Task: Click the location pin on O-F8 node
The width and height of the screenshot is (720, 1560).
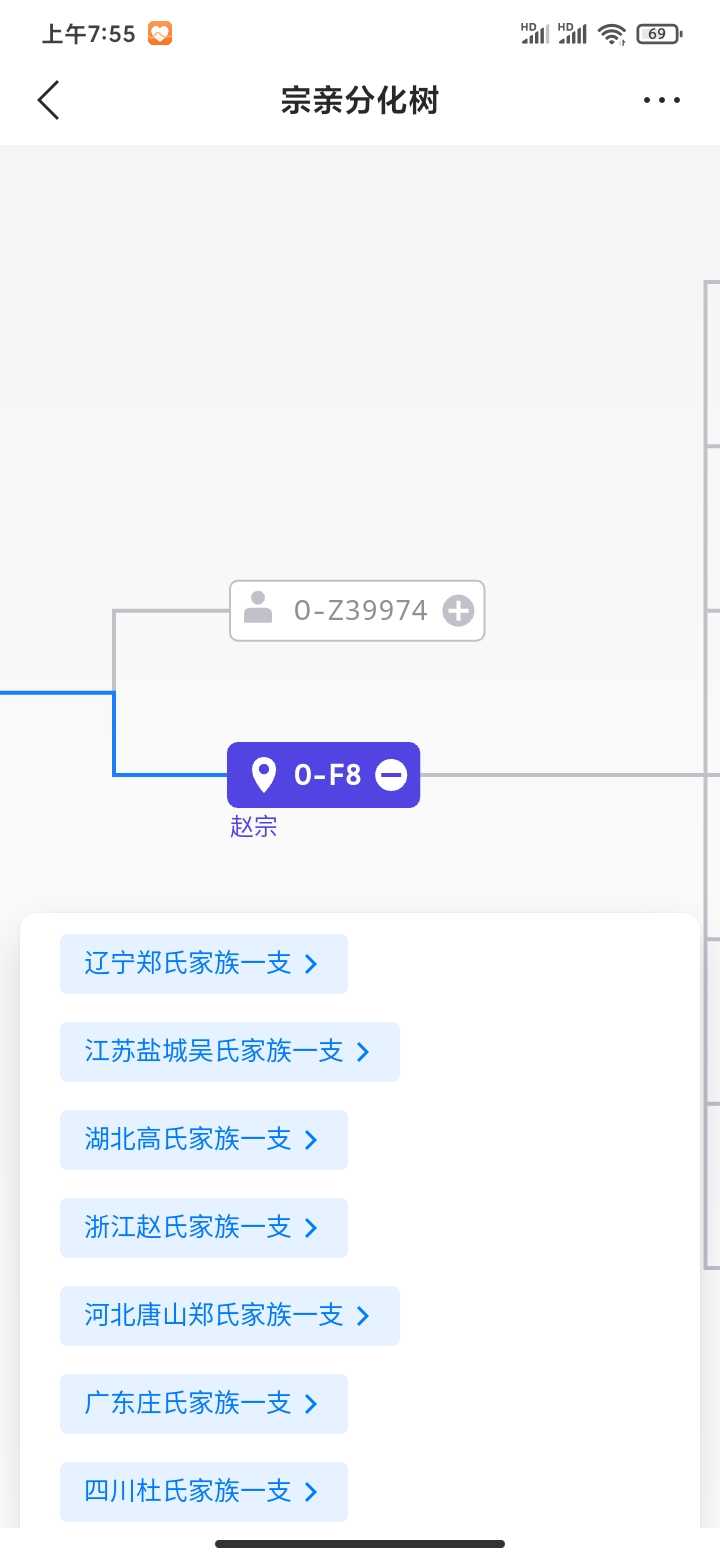Action: (263, 775)
